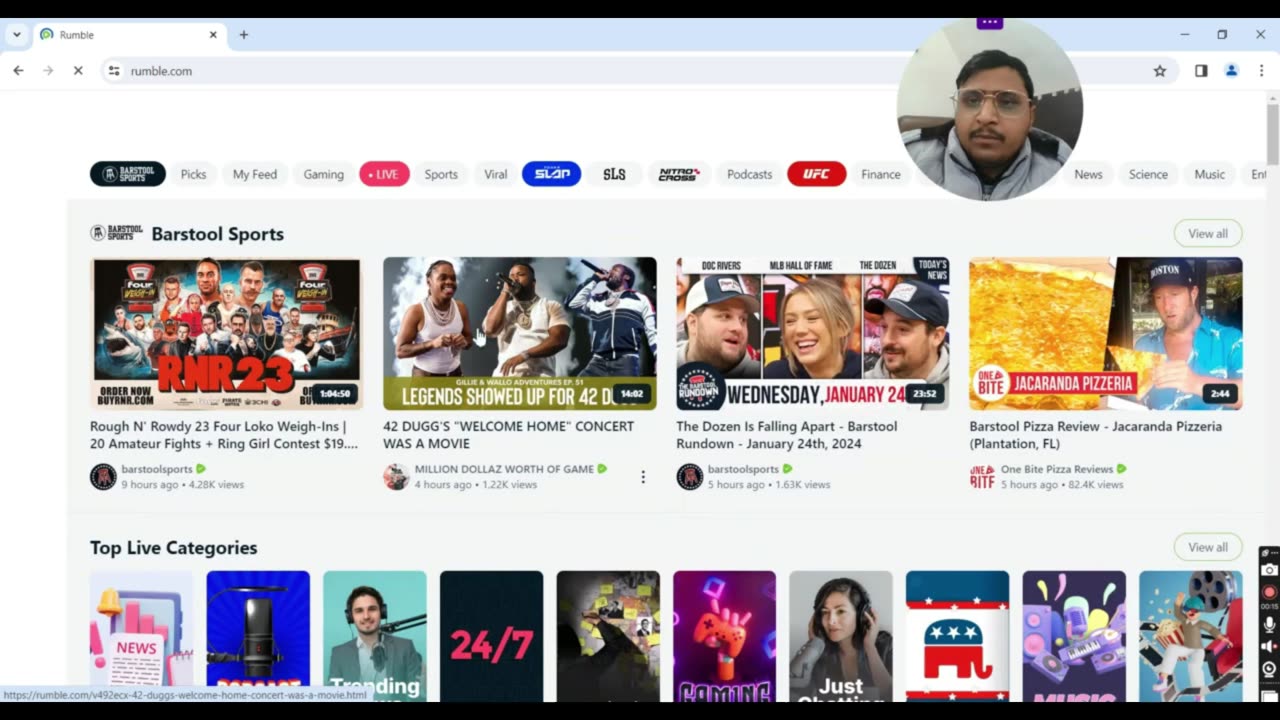
Task: Open MILLION DOLLAZ WORTH OF GAME channel
Action: (504, 469)
